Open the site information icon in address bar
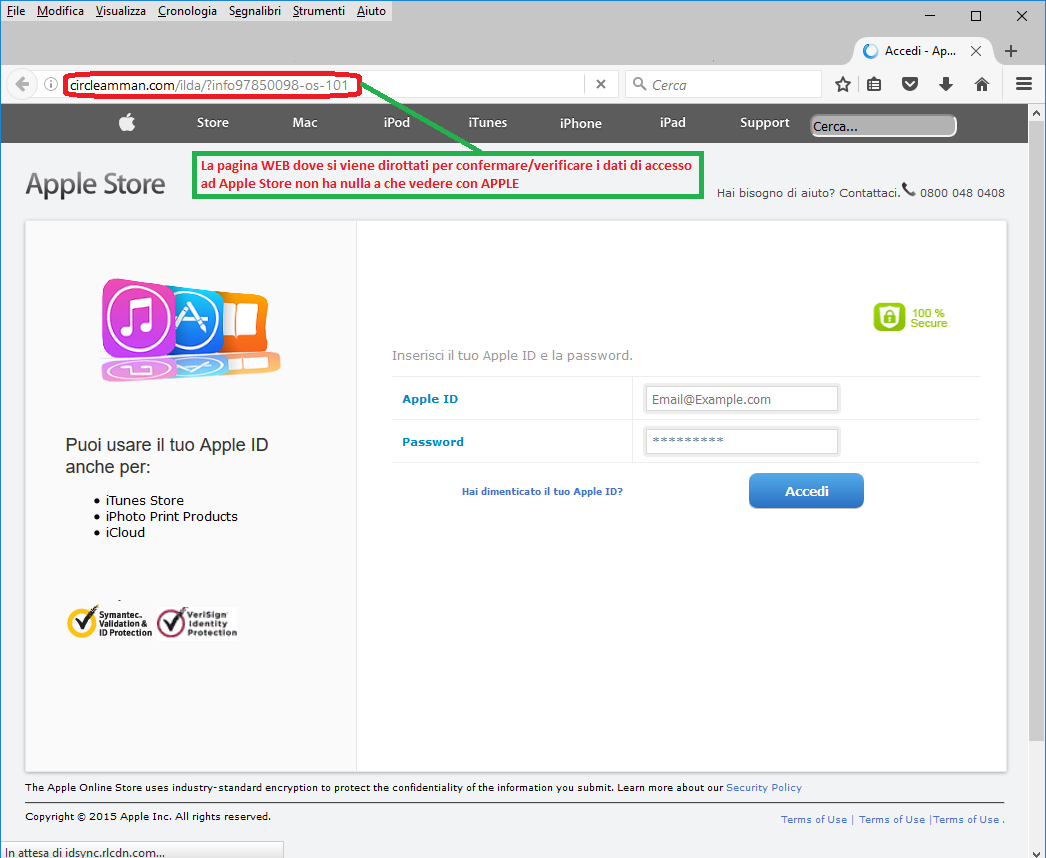Image resolution: width=1046 pixels, height=858 pixels. [51, 85]
